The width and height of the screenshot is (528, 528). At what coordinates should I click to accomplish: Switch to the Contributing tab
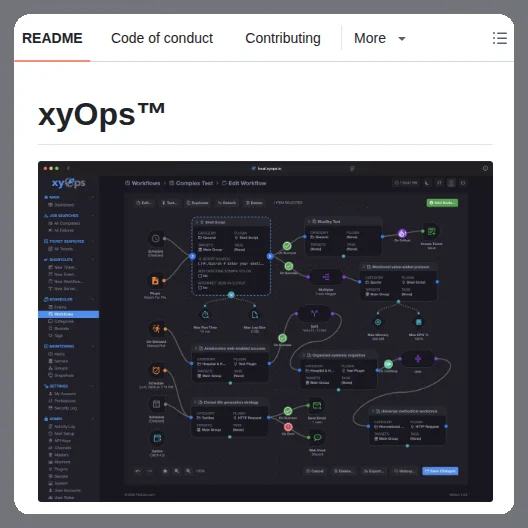tap(283, 38)
